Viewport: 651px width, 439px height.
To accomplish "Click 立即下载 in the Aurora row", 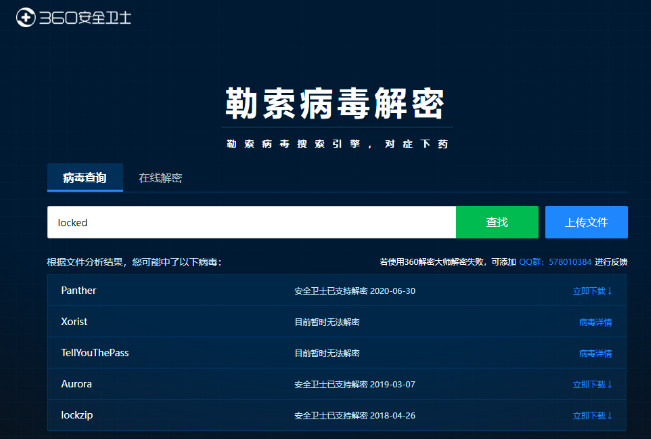I will pyautogui.click(x=592, y=384).
